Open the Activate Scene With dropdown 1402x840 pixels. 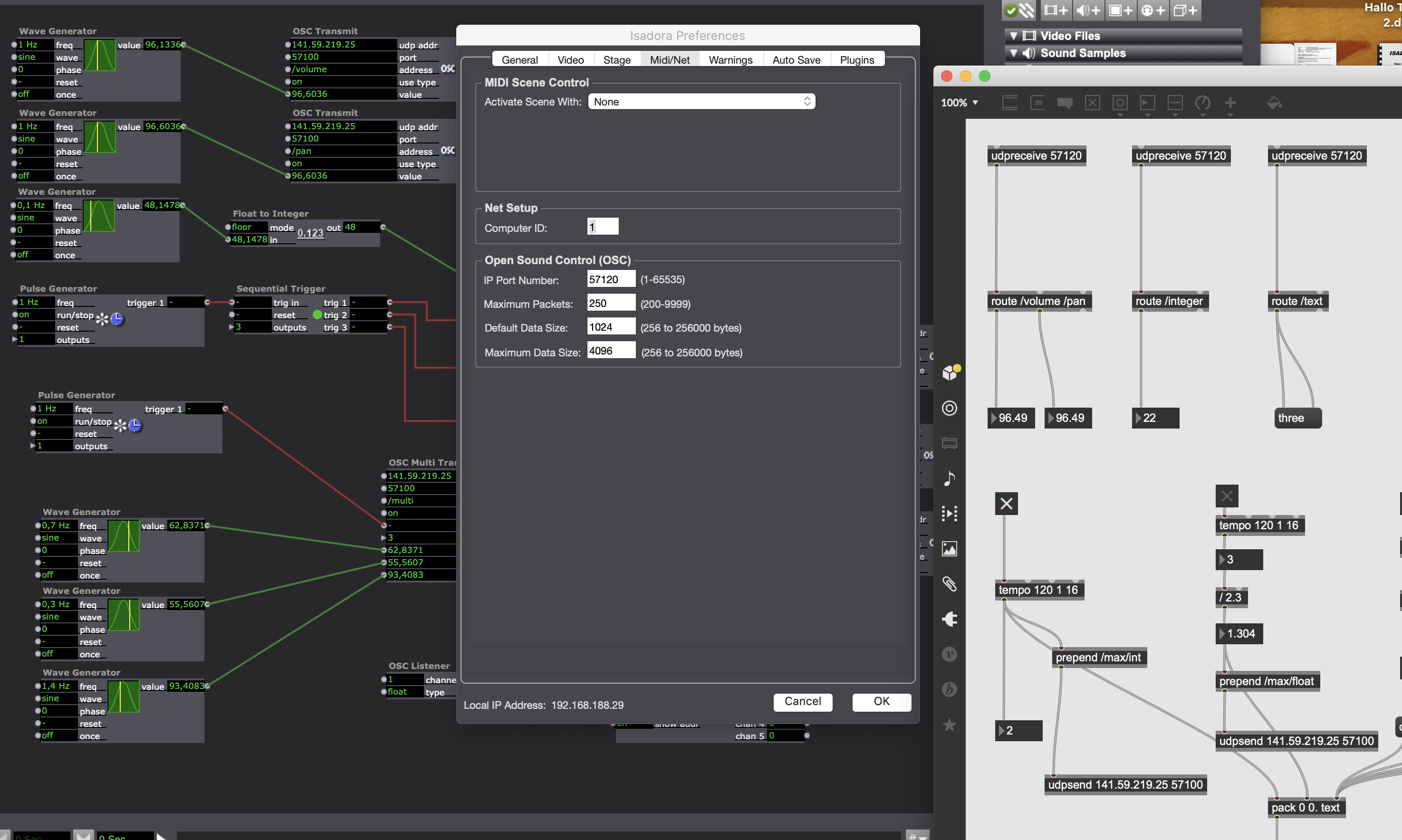tap(701, 102)
